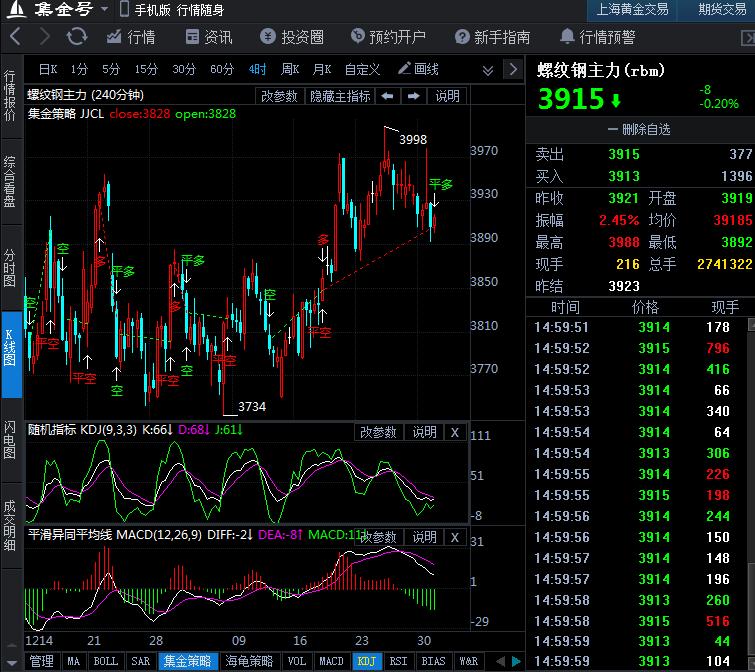This screenshot has height=672, width=755.
Task: Open the 分时图 sidebar tab
Action: 11,268
